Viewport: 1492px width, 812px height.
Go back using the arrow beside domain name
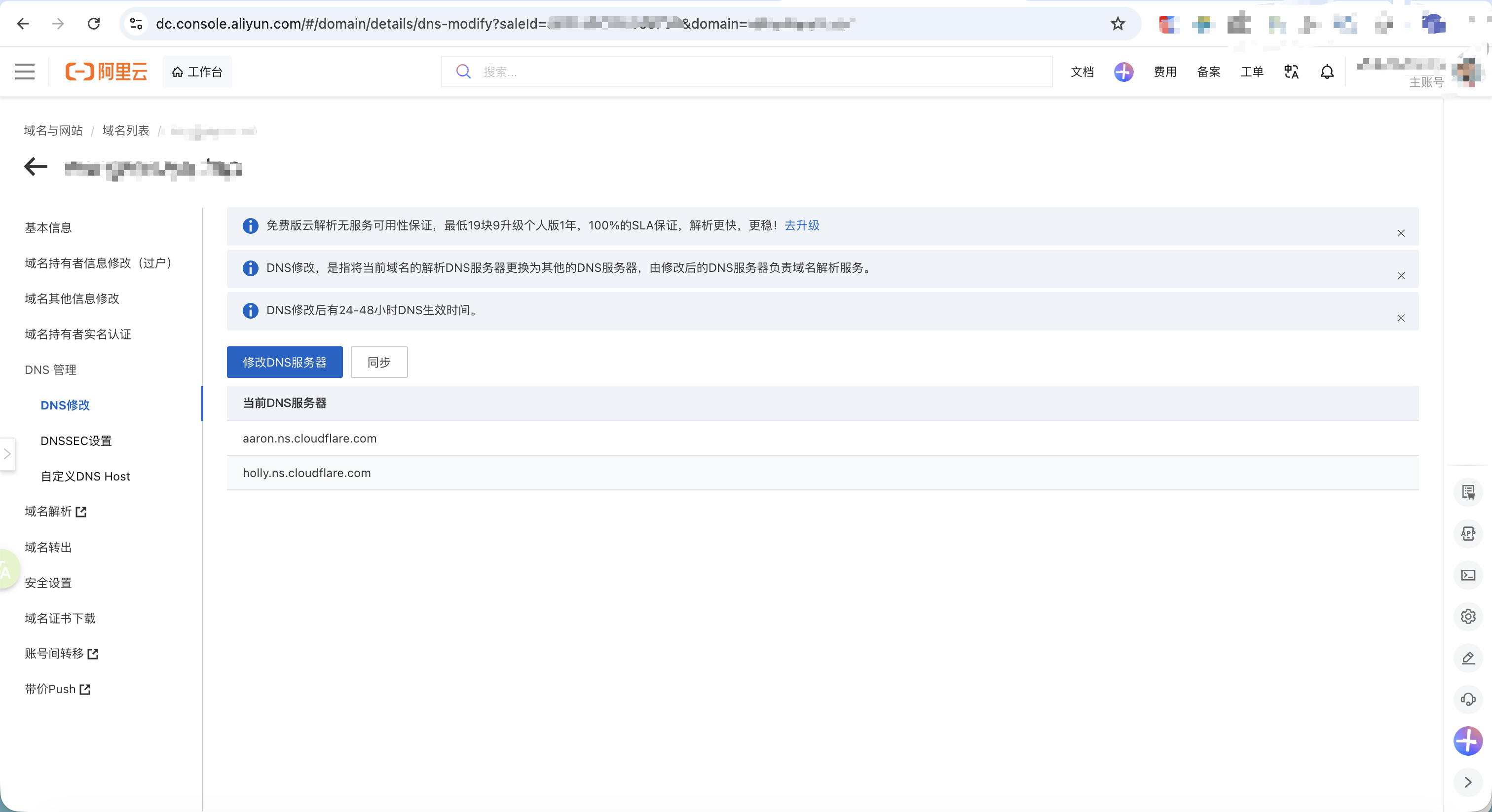pos(36,167)
